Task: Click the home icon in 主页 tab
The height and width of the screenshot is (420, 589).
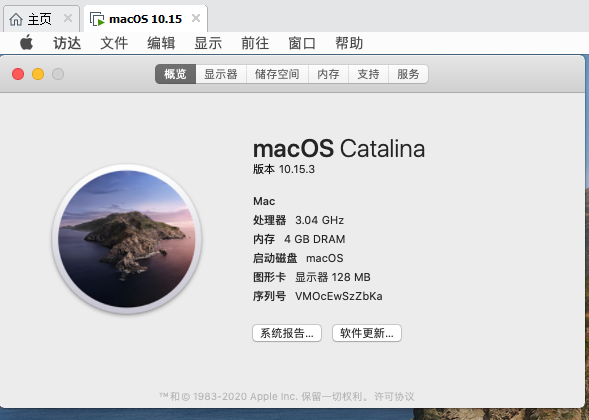Action: (x=16, y=19)
